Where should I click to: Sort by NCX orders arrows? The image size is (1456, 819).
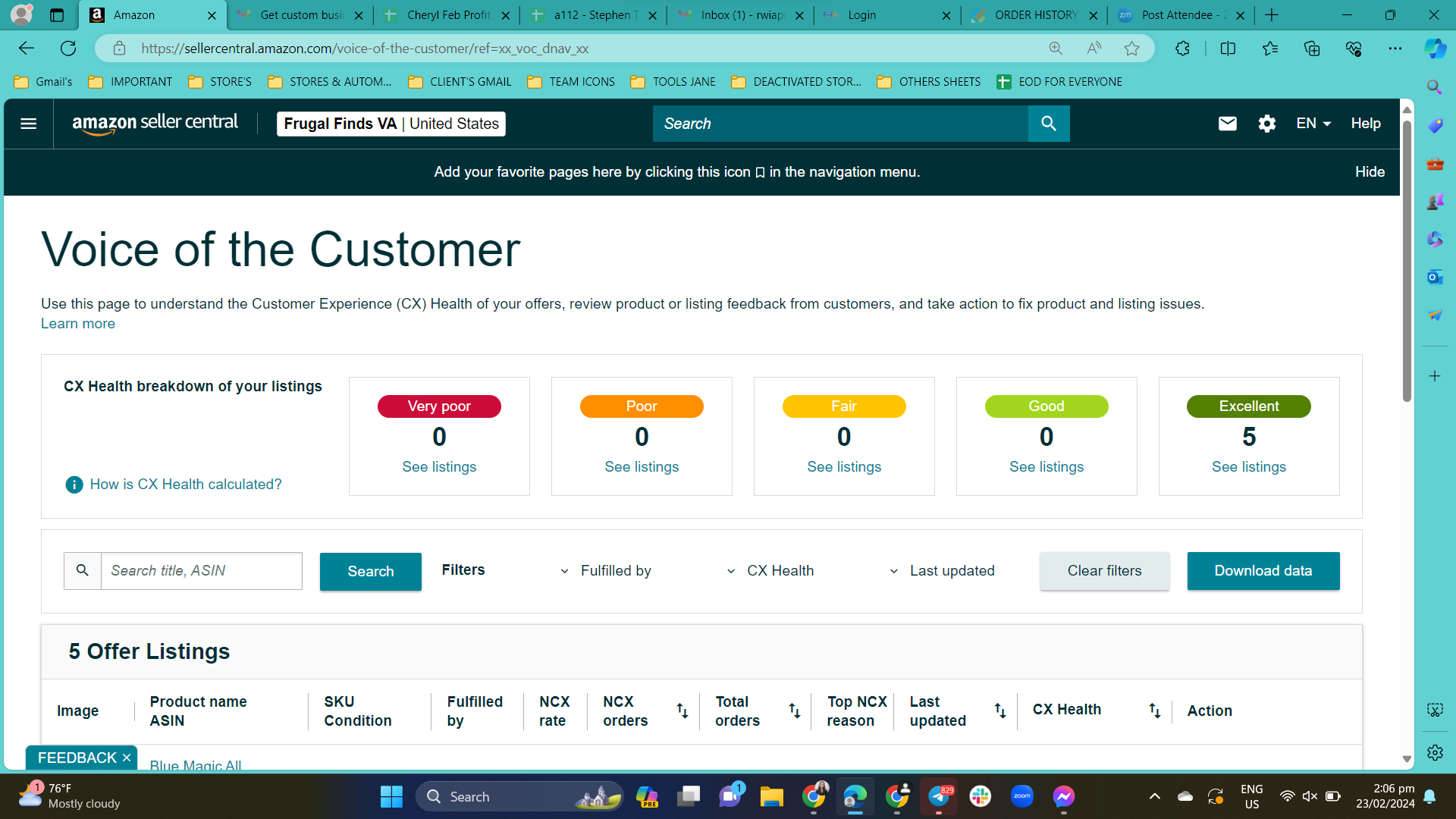click(x=682, y=711)
